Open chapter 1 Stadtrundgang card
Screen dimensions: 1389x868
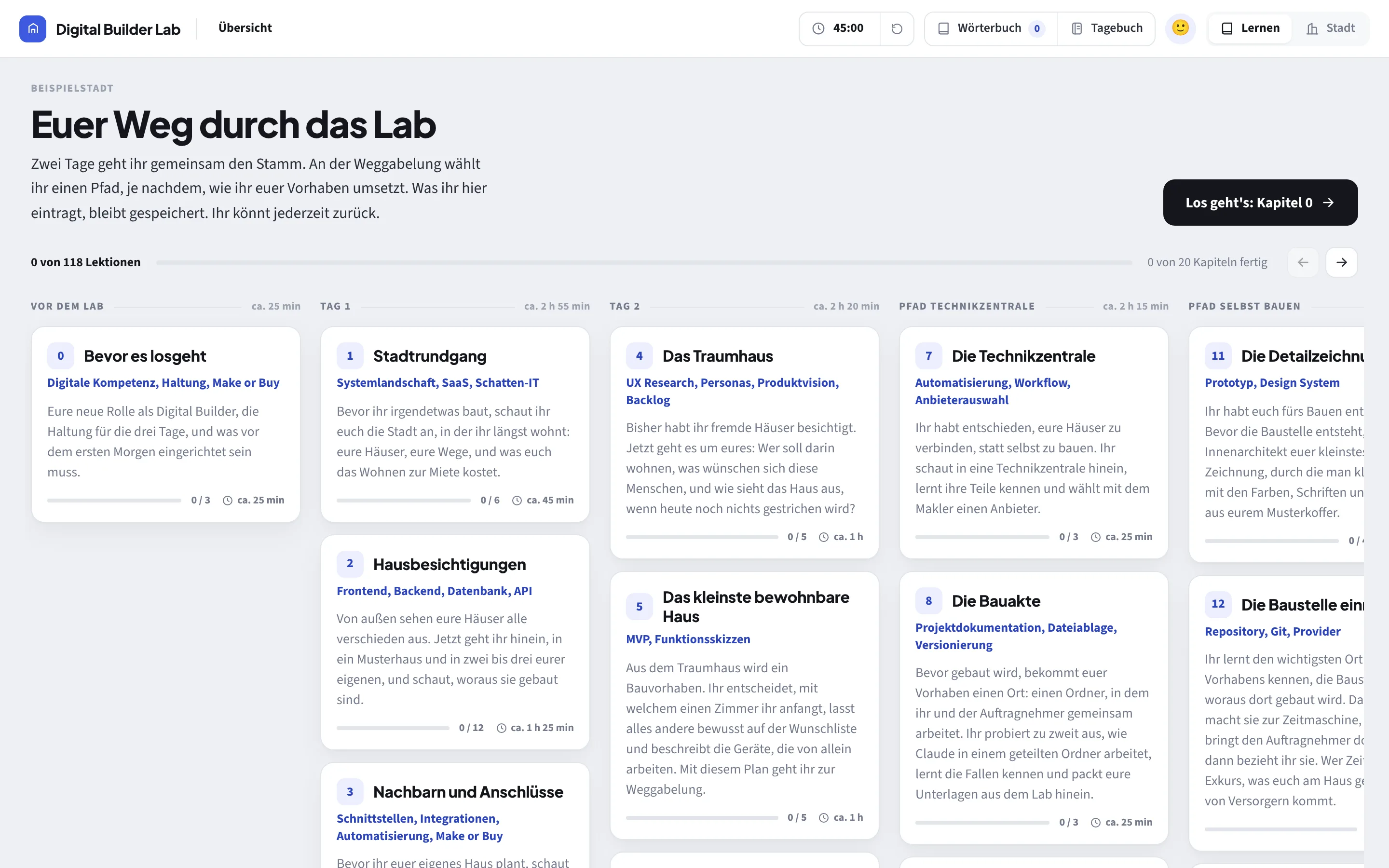tap(455, 424)
